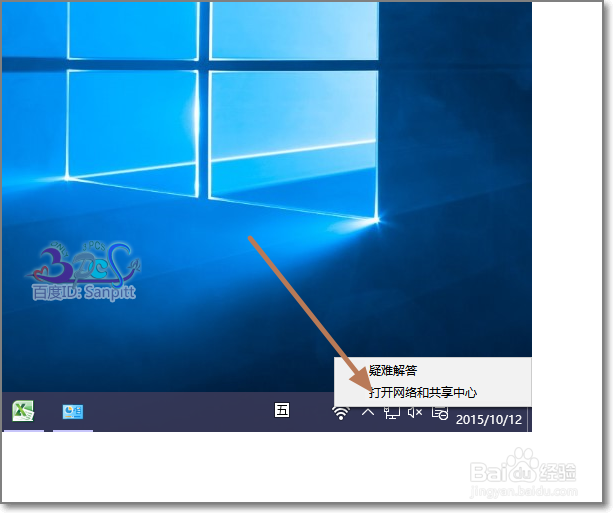Expand hidden system tray icons chevron
This screenshot has width=613, height=513.
click(x=367, y=412)
